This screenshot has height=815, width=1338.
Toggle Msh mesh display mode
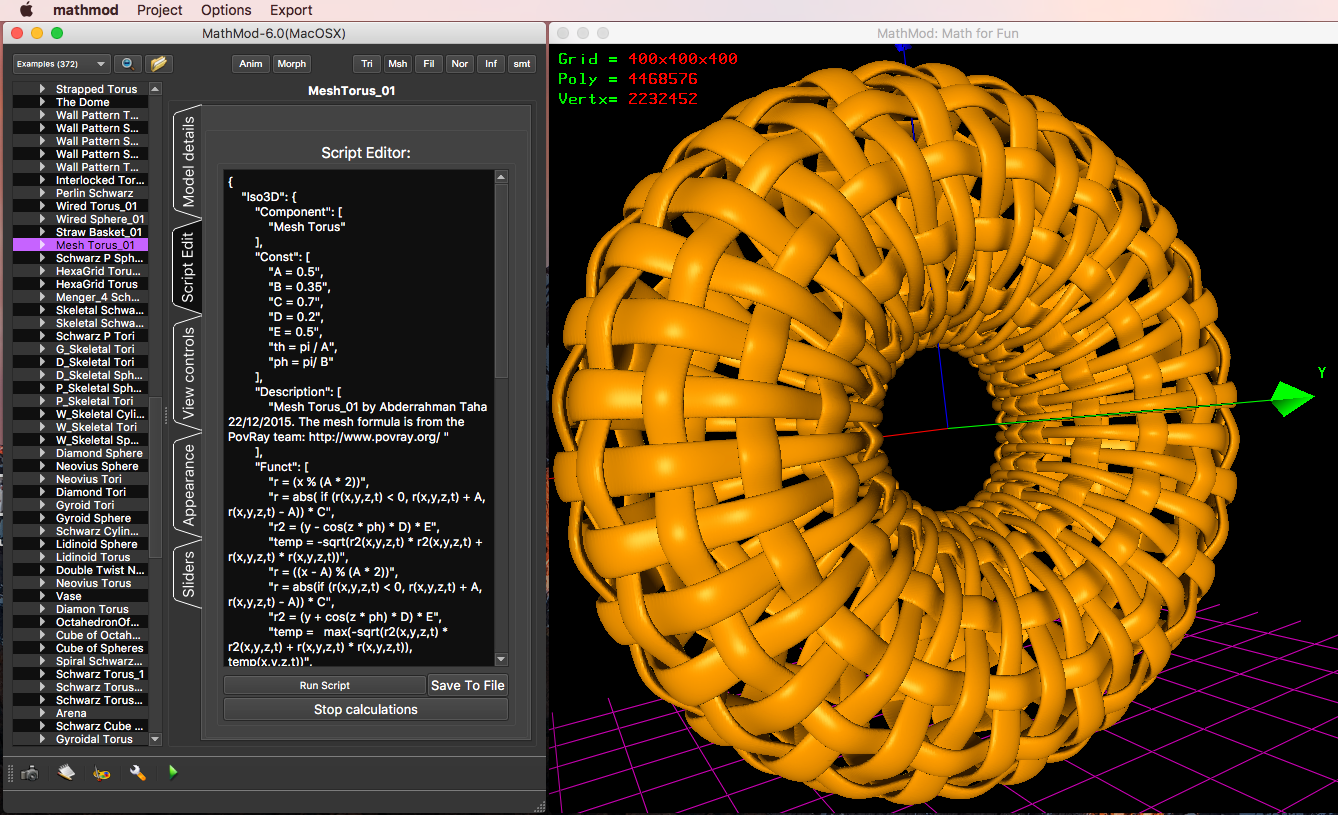click(x=397, y=63)
